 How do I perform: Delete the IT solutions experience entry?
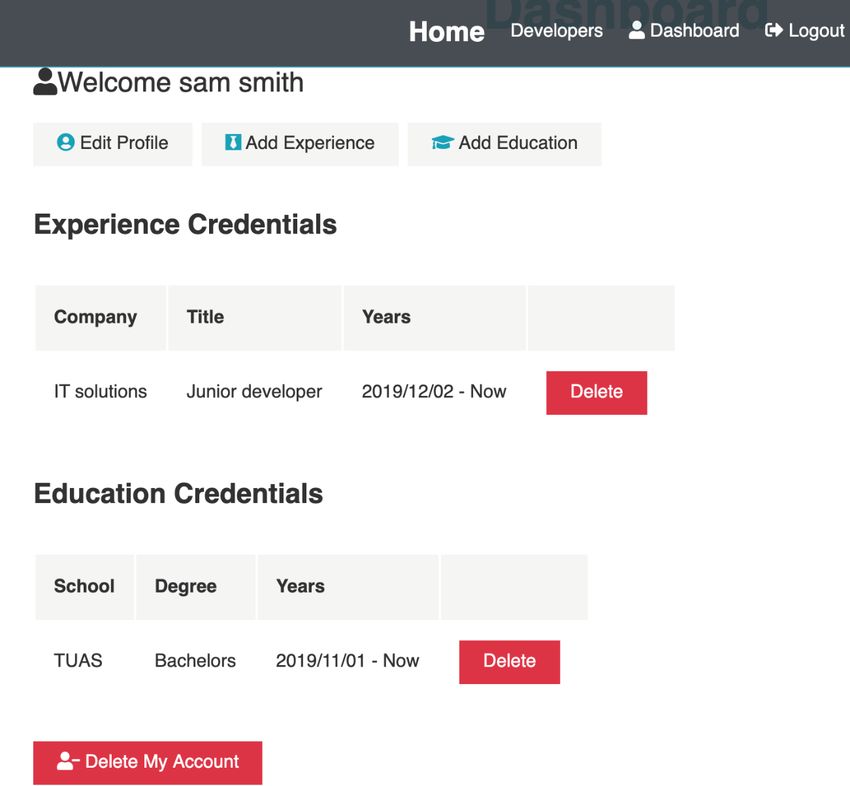pos(596,393)
